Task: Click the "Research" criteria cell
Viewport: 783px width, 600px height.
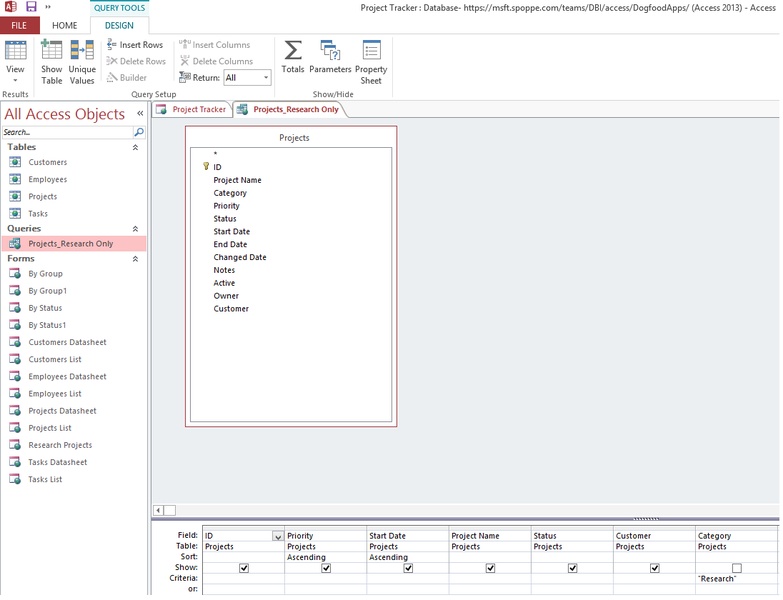Action: coord(737,579)
